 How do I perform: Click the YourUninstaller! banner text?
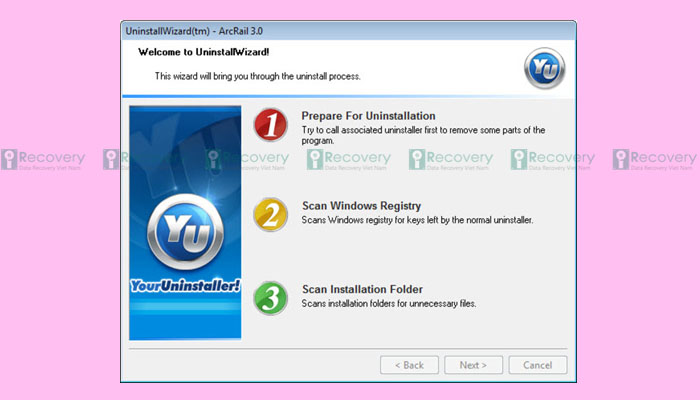[x=185, y=285]
